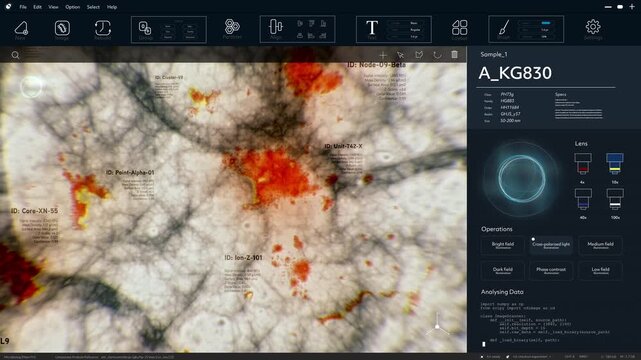Image resolution: width=641 pixels, height=360 pixels.
Task: Open the Settings gear
Action: [x=593, y=27]
